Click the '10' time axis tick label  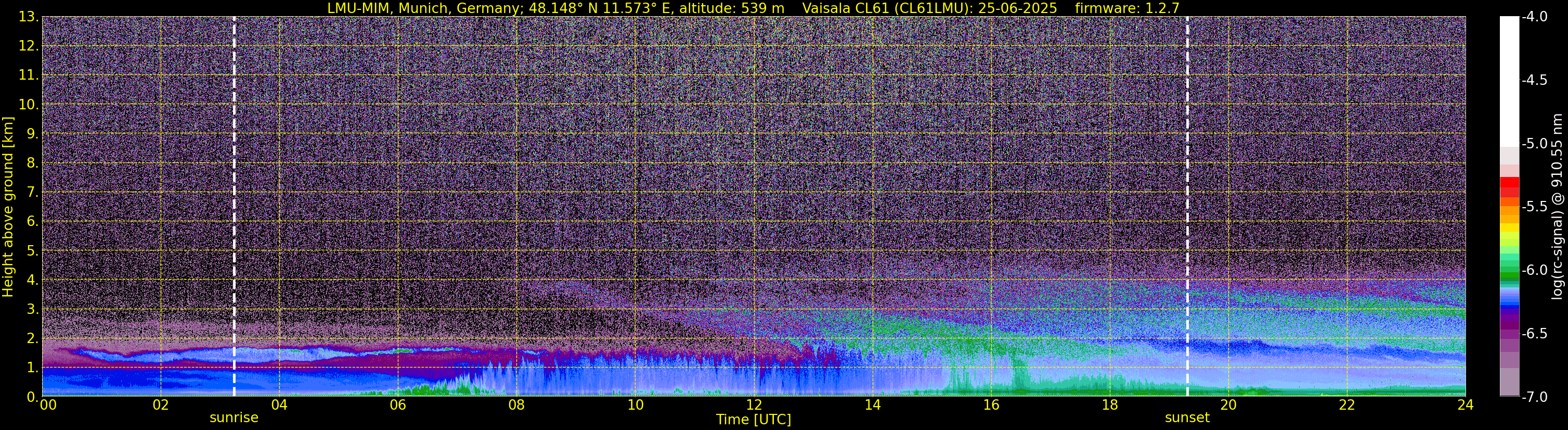pyautogui.click(x=635, y=405)
